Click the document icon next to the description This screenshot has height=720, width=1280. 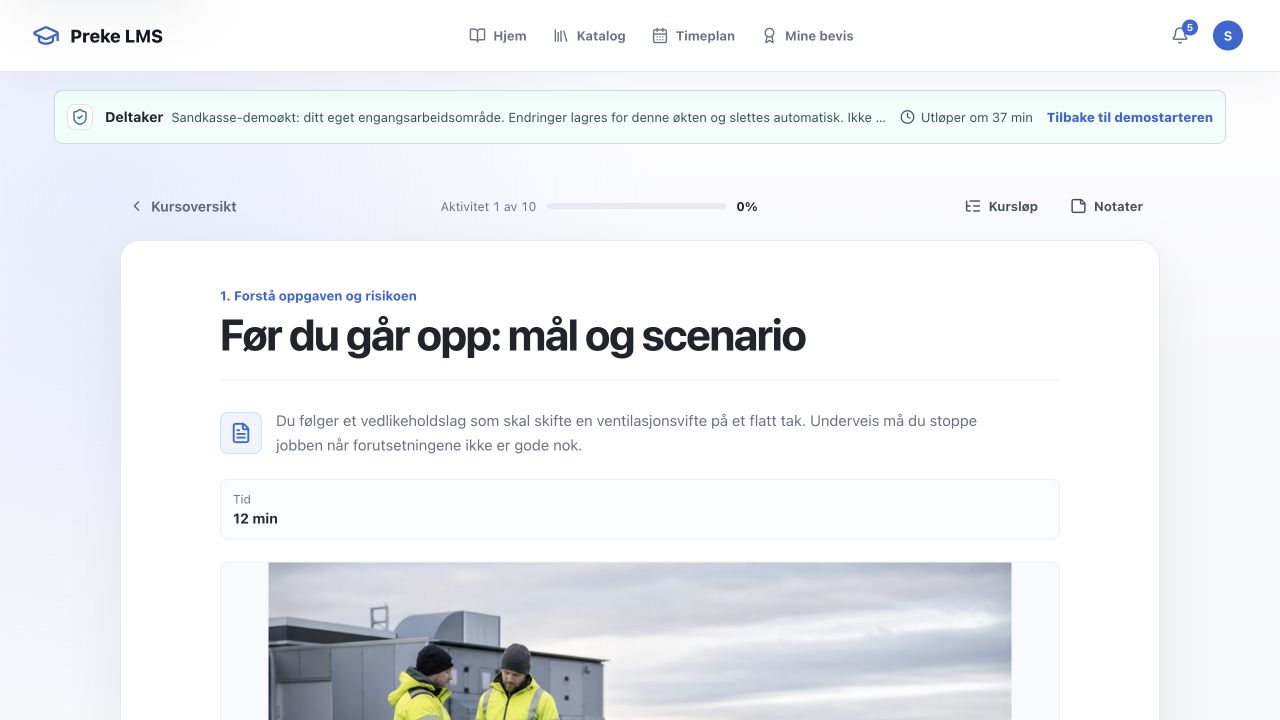[241, 433]
